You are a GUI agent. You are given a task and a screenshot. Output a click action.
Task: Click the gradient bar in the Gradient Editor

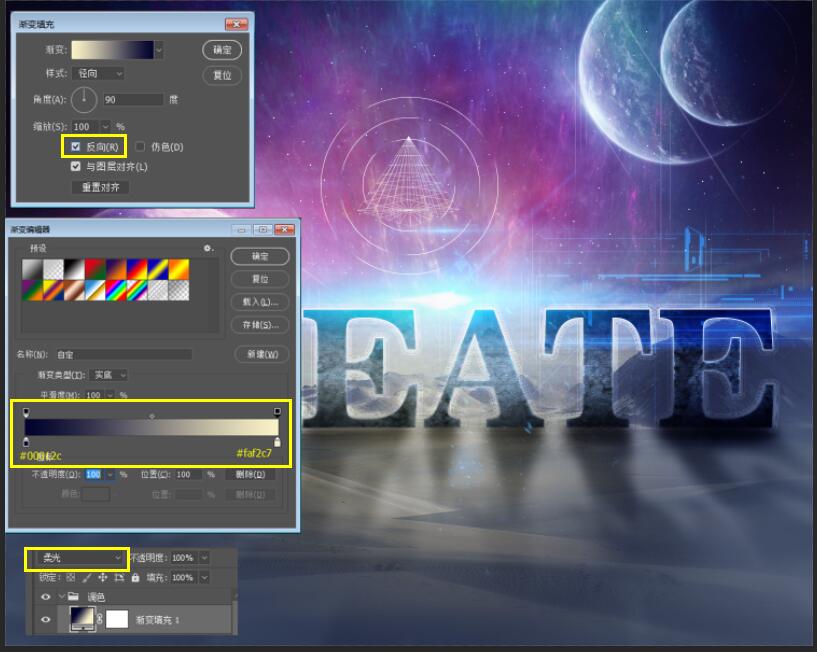[152, 427]
